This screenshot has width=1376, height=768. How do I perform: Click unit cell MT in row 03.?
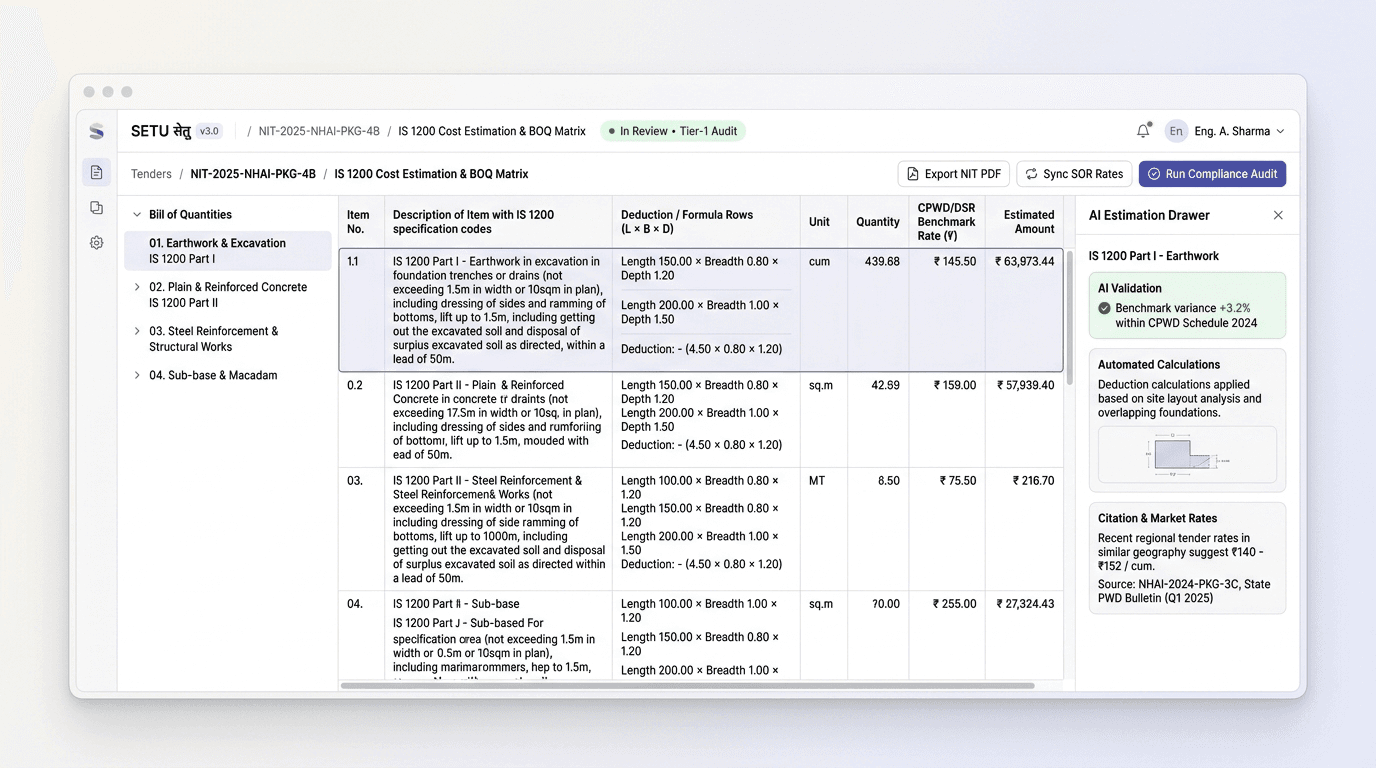click(x=817, y=481)
